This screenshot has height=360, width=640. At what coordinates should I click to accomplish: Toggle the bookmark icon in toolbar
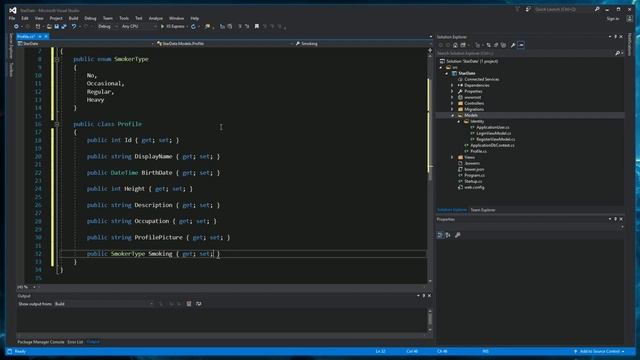click(257, 27)
